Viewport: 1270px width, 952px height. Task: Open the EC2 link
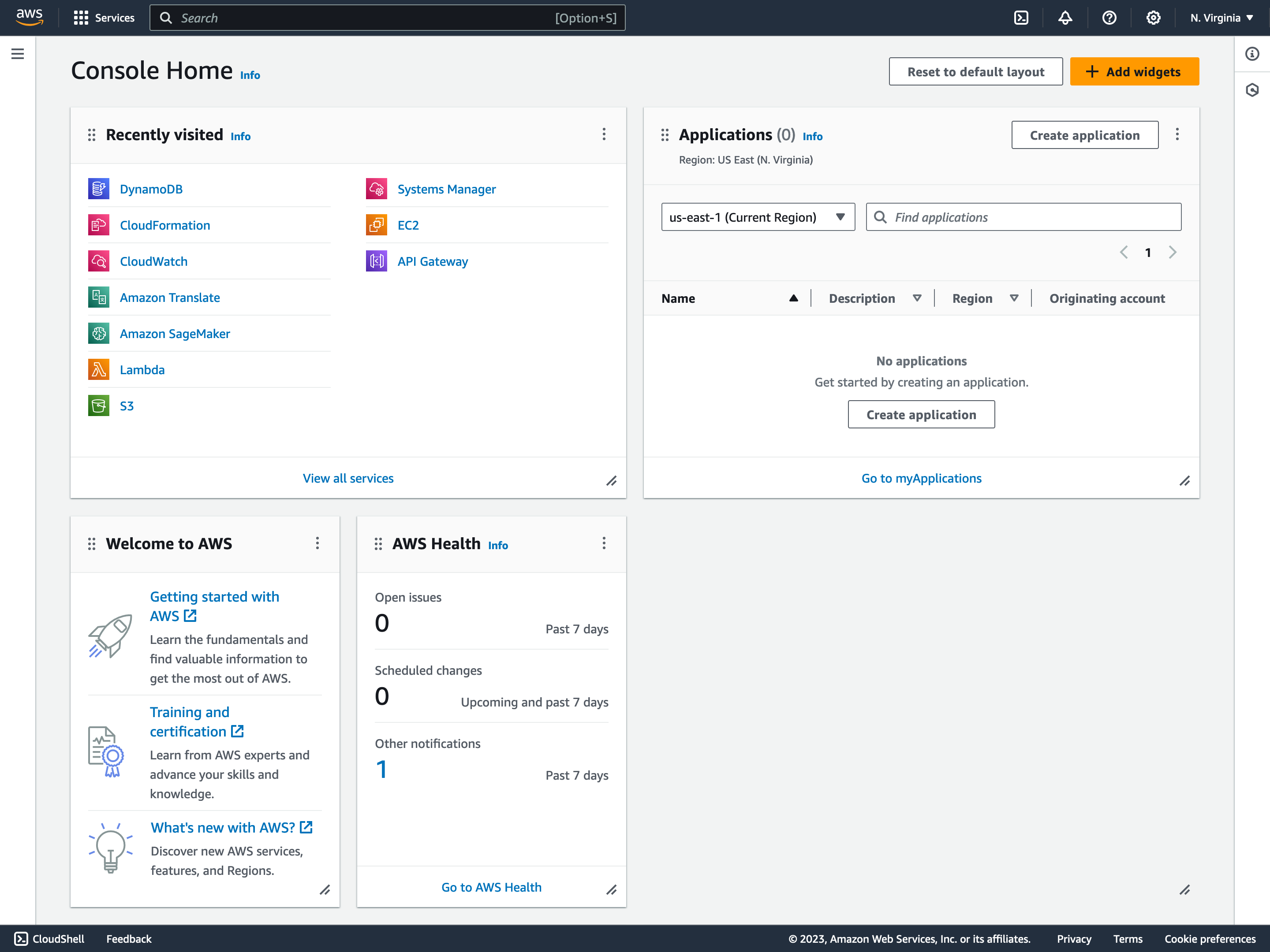pos(408,225)
